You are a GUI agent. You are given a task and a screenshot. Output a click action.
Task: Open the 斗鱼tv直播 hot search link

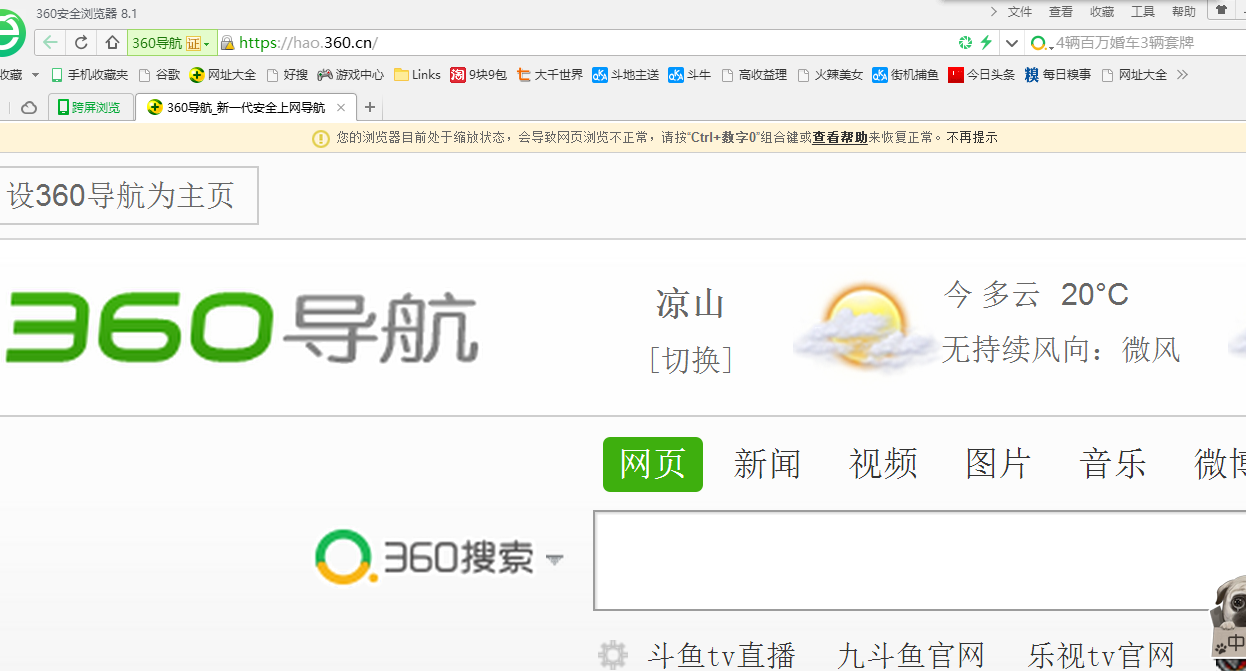coord(721,656)
